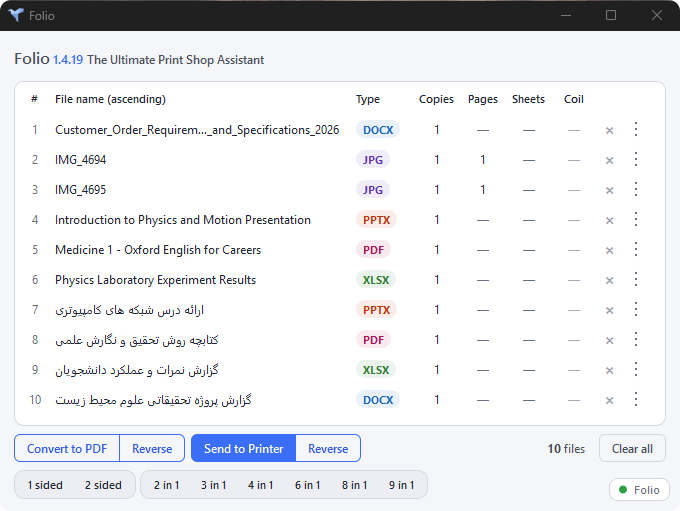The width and height of the screenshot is (680, 511).
Task: Click the Copies column header
Action: (436, 99)
